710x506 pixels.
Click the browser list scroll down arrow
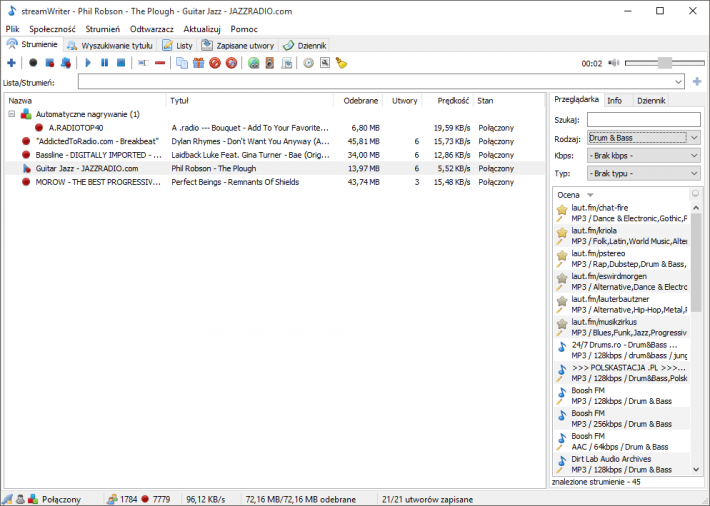pos(696,470)
